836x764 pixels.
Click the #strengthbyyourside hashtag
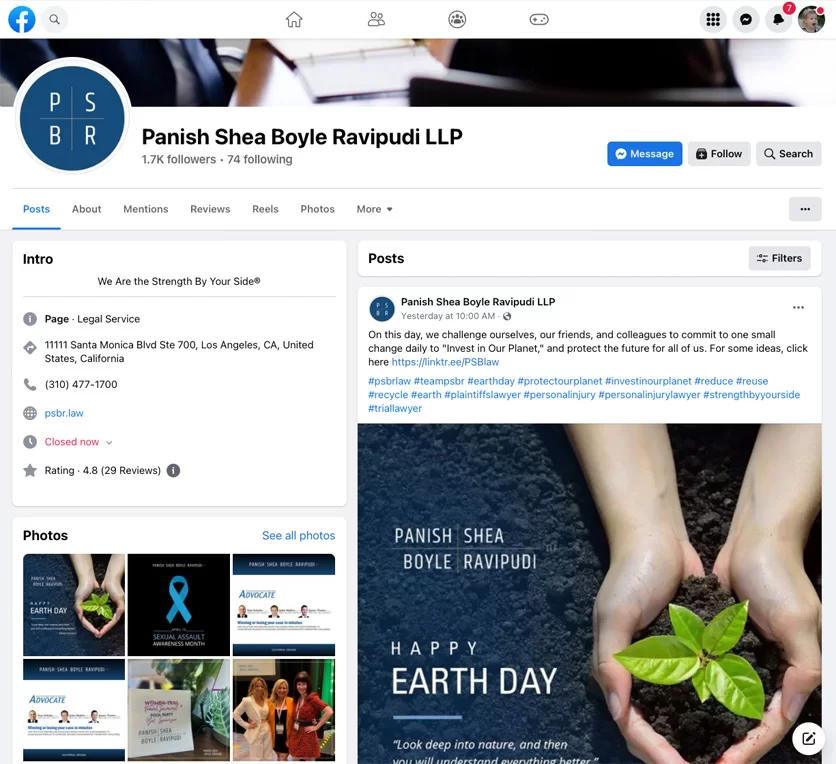[x=751, y=395]
